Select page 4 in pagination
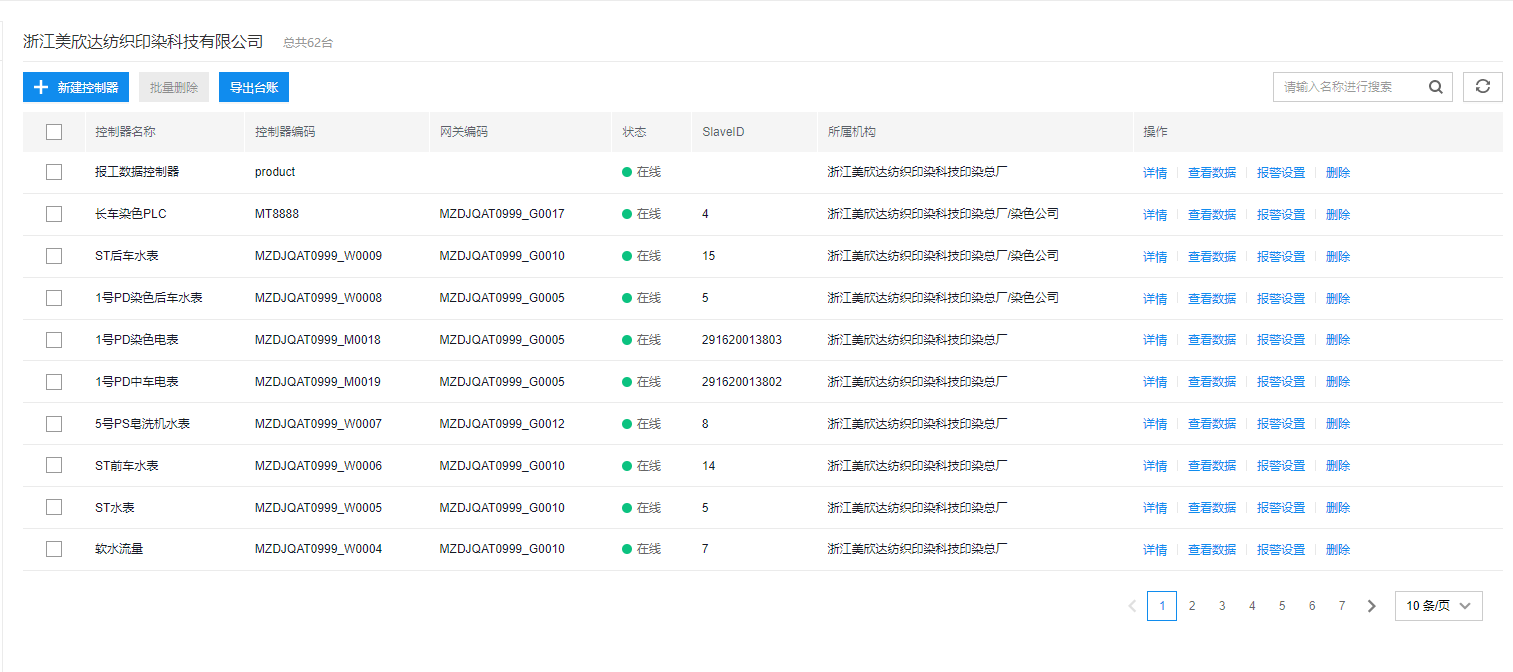1513x672 pixels. (1252, 606)
